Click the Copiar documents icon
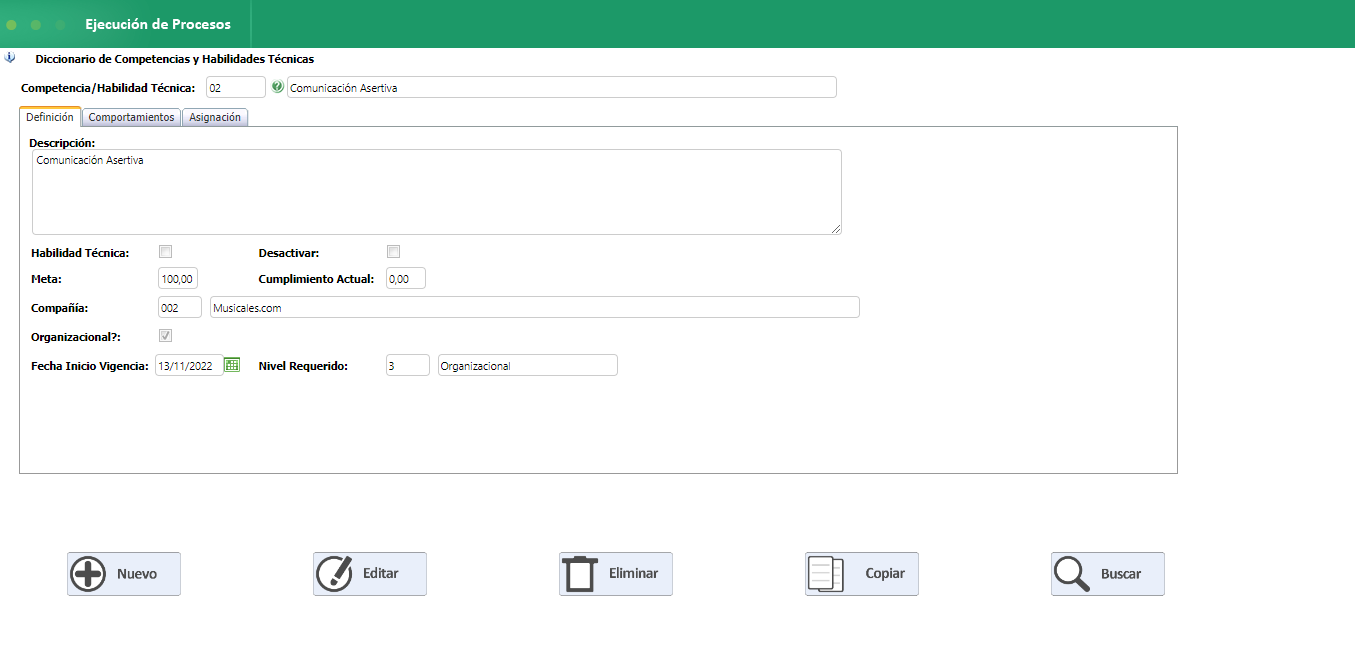 (x=826, y=574)
